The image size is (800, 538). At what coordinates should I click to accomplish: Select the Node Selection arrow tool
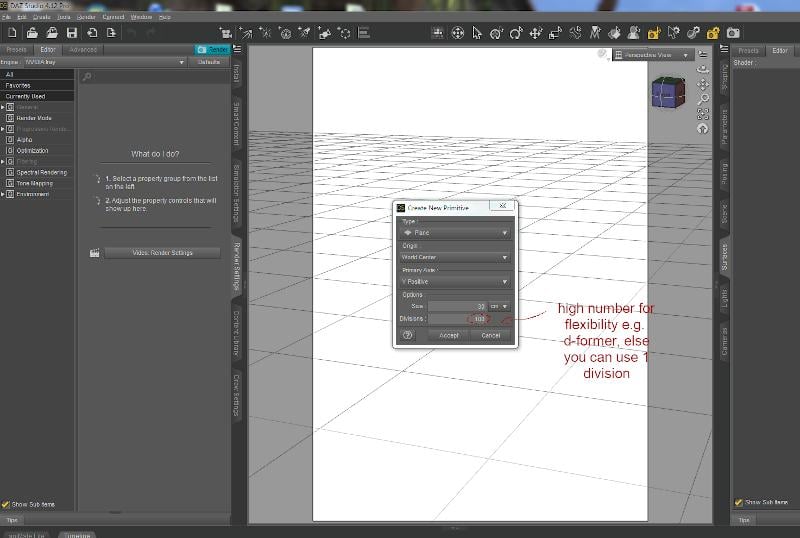pyautogui.click(x=477, y=33)
